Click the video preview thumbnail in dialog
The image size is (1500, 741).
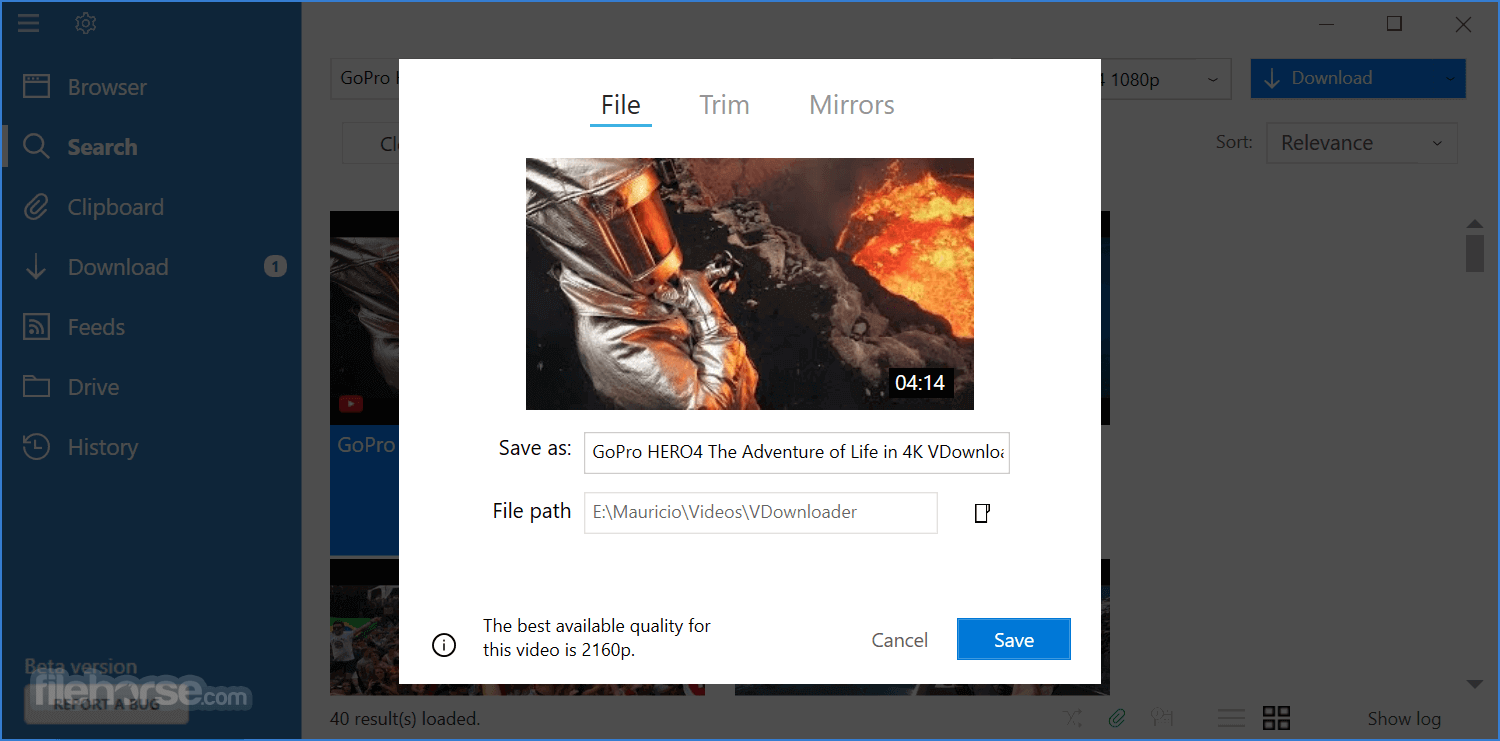click(x=750, y=284)
